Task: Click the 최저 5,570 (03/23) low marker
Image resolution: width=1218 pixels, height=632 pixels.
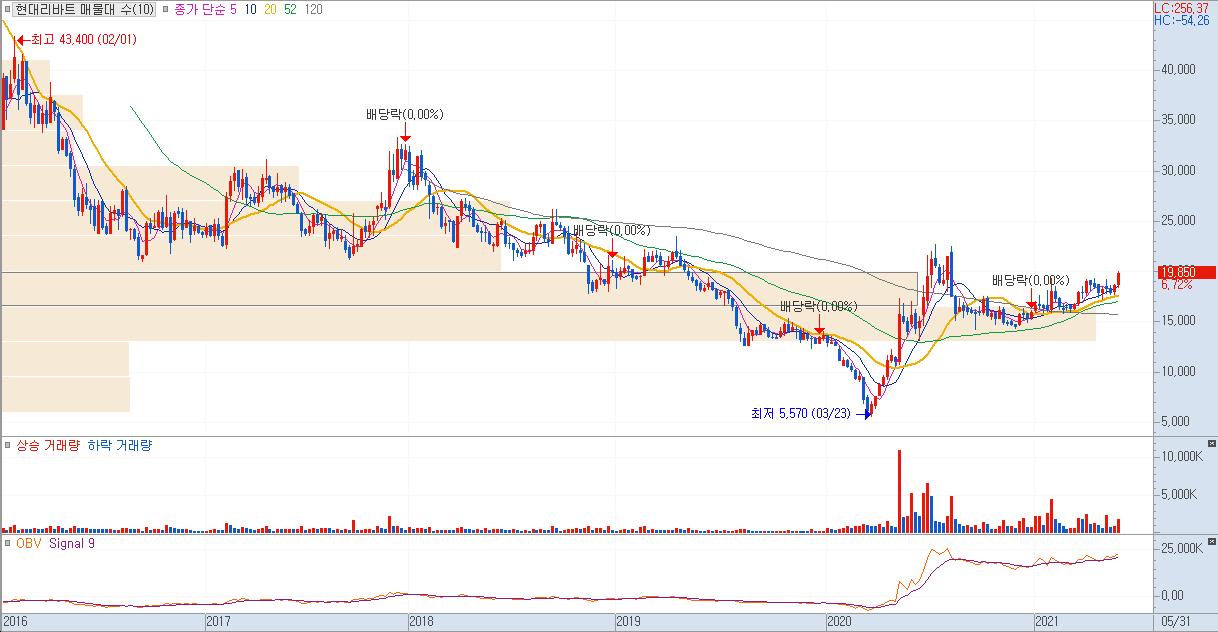Action: pyautogui.click(x=811, y=413)
